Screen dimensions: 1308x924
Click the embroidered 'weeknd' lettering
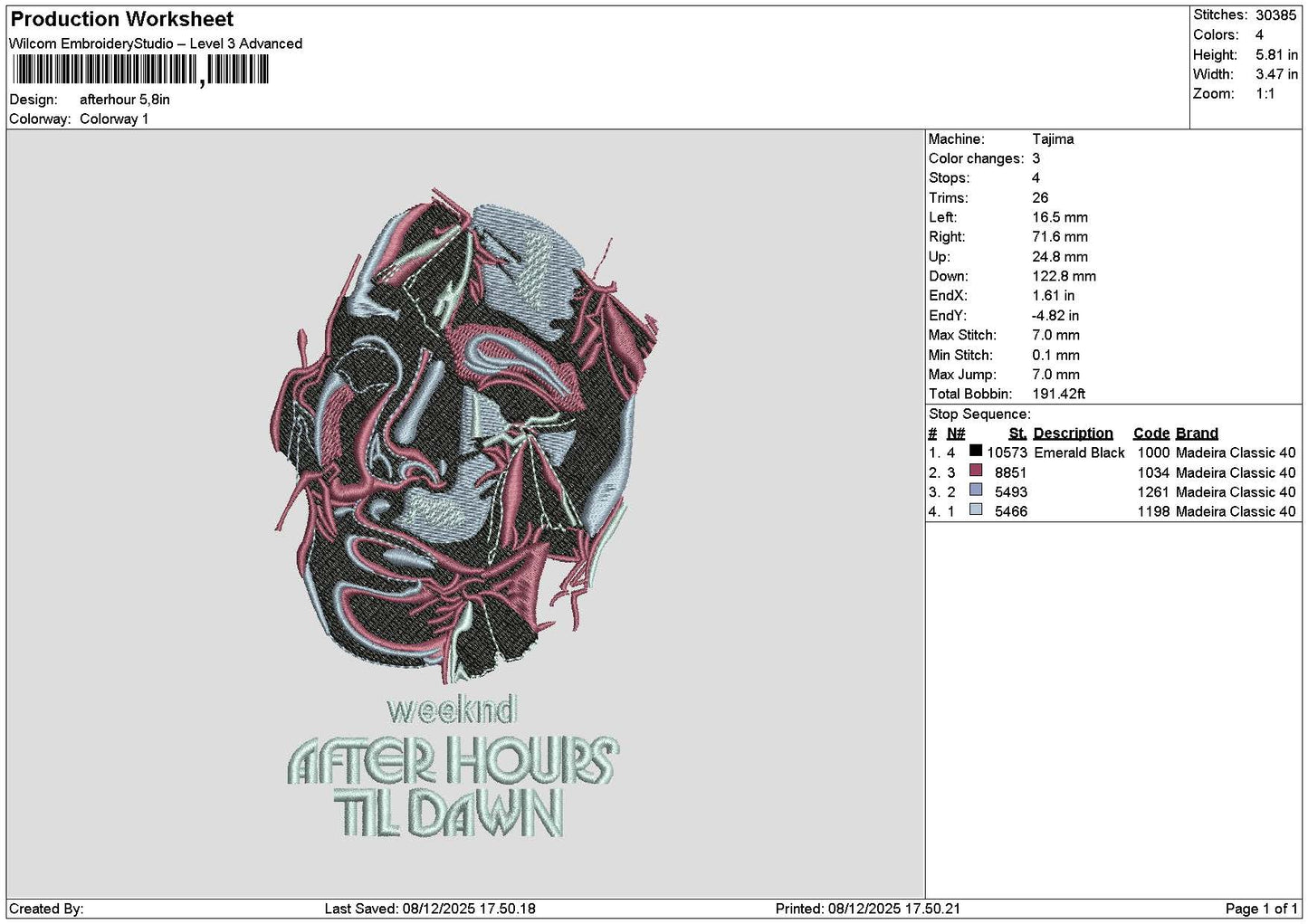tap(452, 710)
